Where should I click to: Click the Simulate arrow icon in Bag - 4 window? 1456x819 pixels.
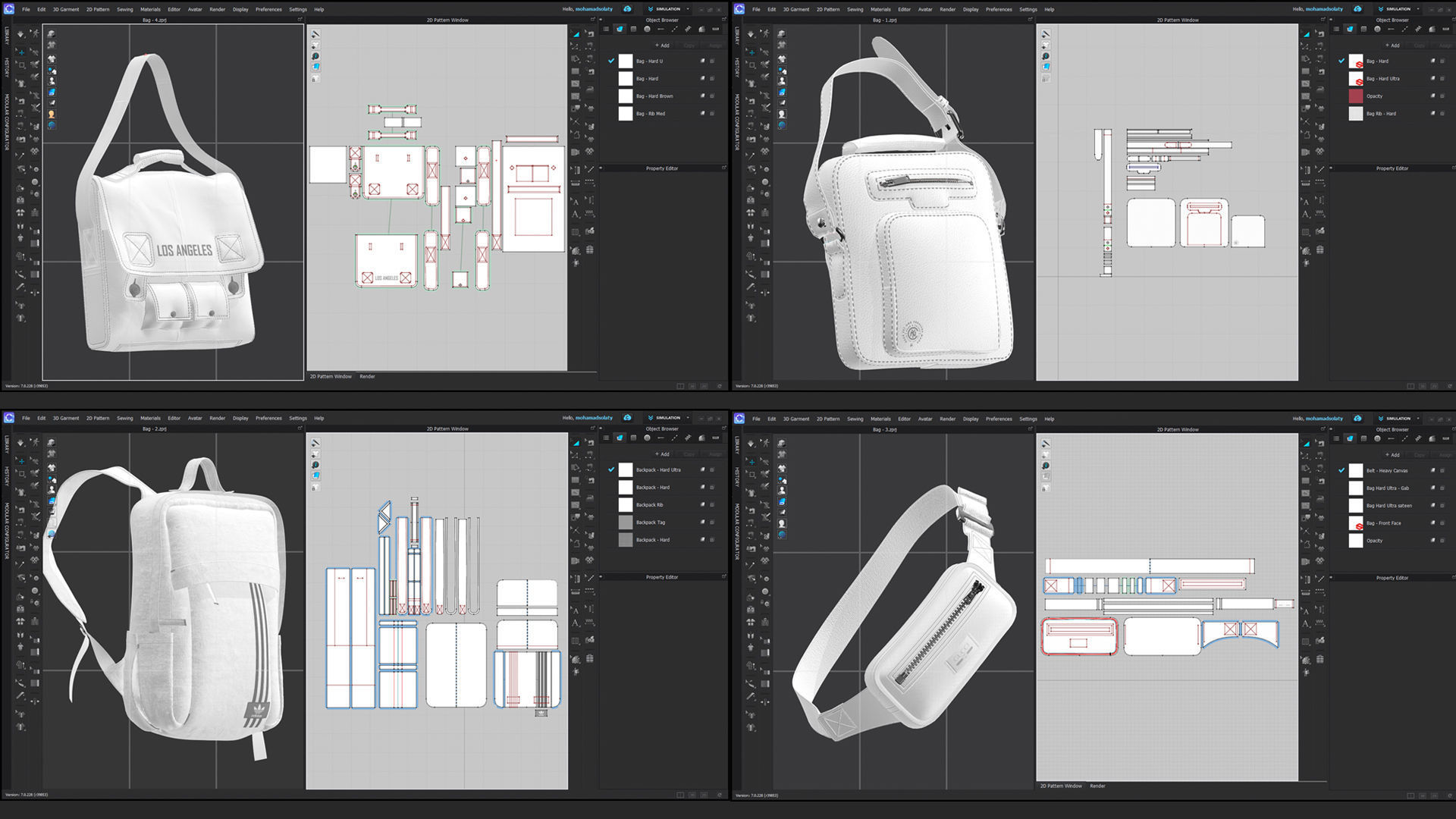pyautogui.click(x=20, y=34)
